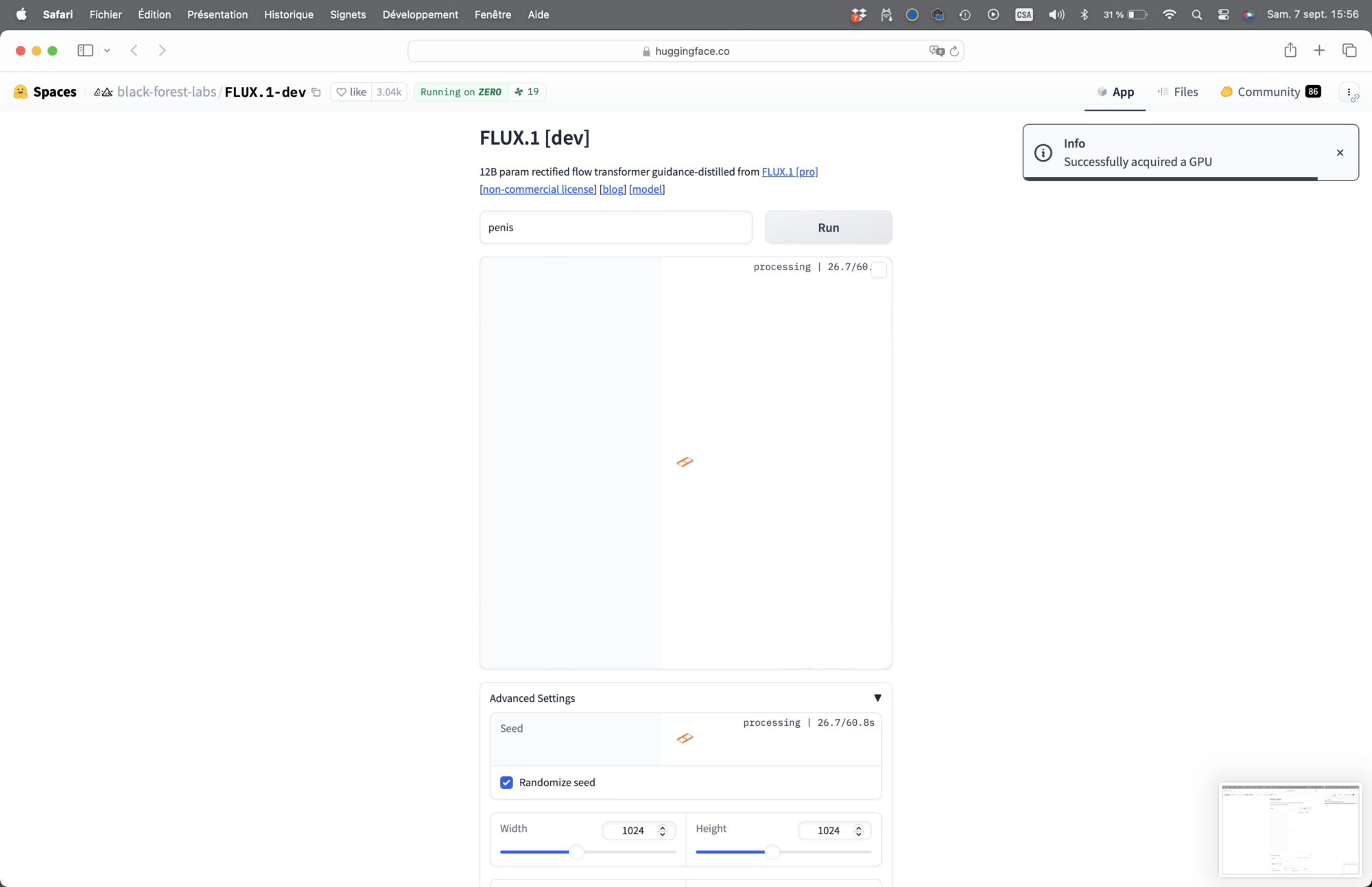Open the non-commercial license link
This screenshot has height=887, width=1372.
click(x=538, y=189)
